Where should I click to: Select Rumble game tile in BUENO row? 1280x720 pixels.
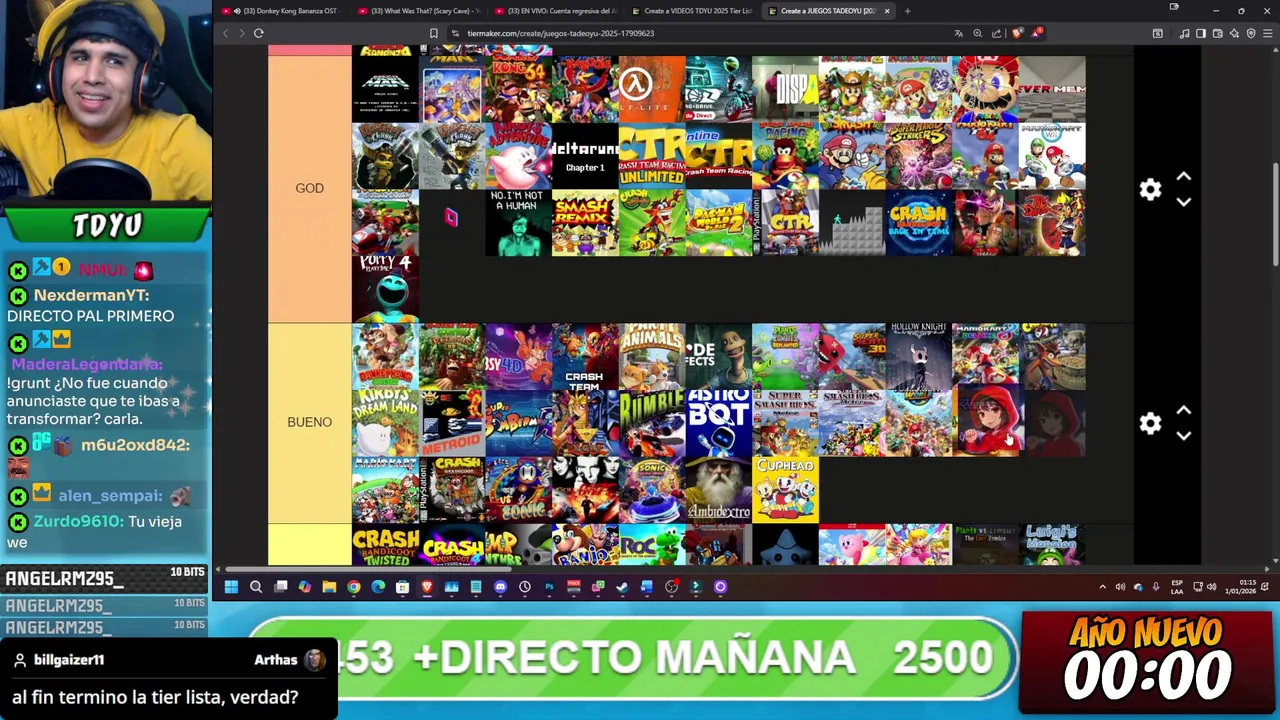pos(651,423)
